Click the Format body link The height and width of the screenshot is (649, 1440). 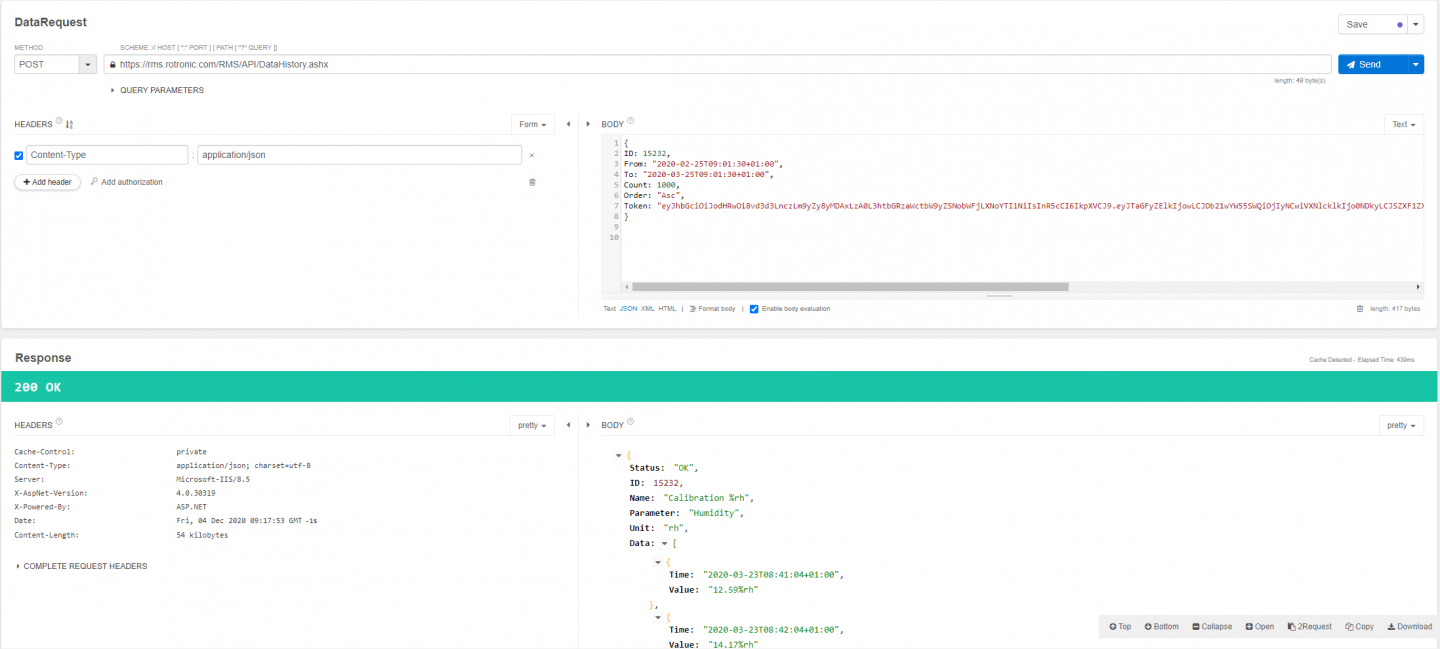712,308
